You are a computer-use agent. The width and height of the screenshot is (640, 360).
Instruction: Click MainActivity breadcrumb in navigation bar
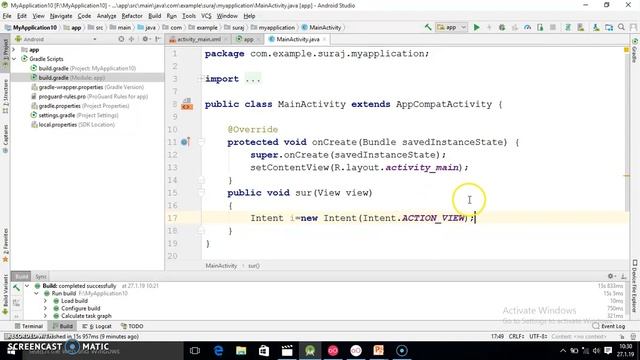tap(322, 27)
